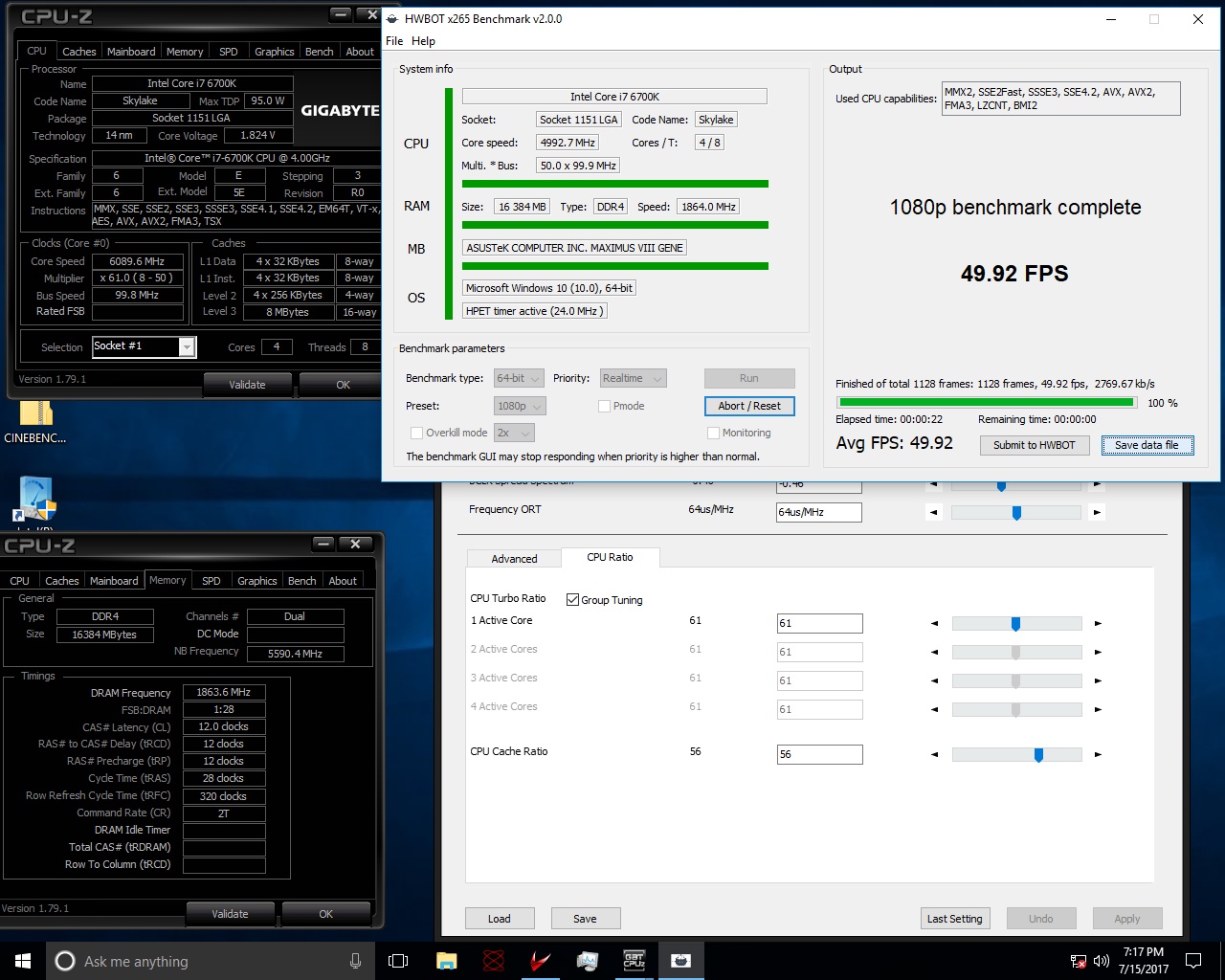Viewport: 1225px width, 980px height.
Task: Click the Abort / Reset button
Action: (749, 406)
